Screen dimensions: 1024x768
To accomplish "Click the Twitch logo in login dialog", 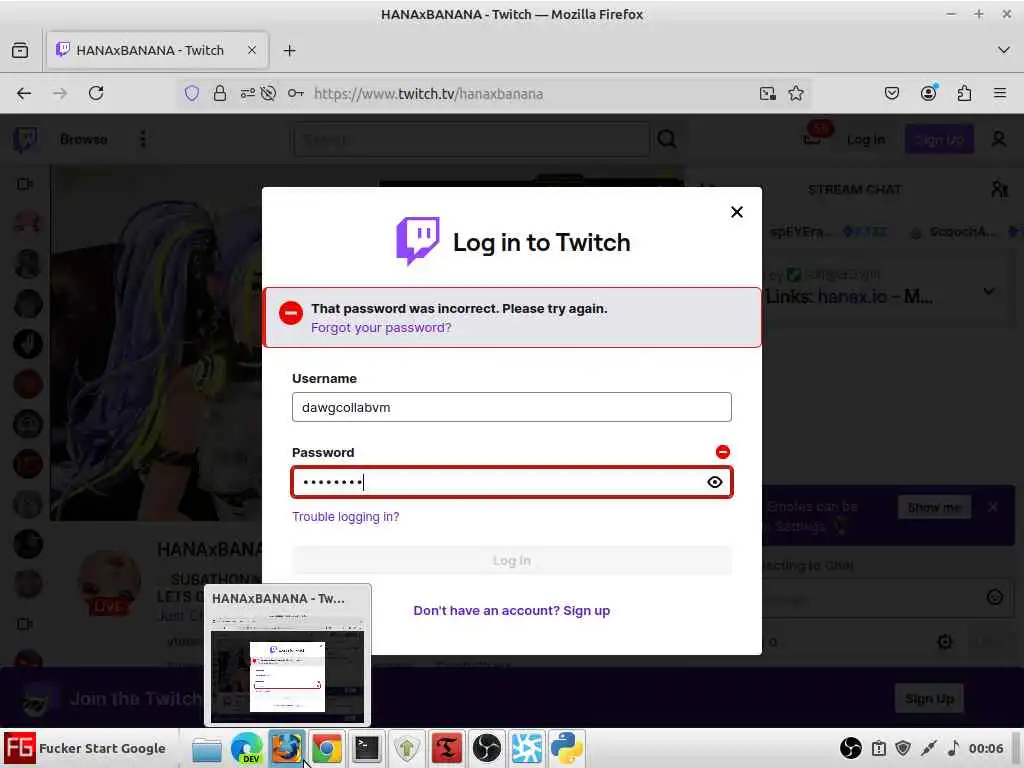I will 418,241.
